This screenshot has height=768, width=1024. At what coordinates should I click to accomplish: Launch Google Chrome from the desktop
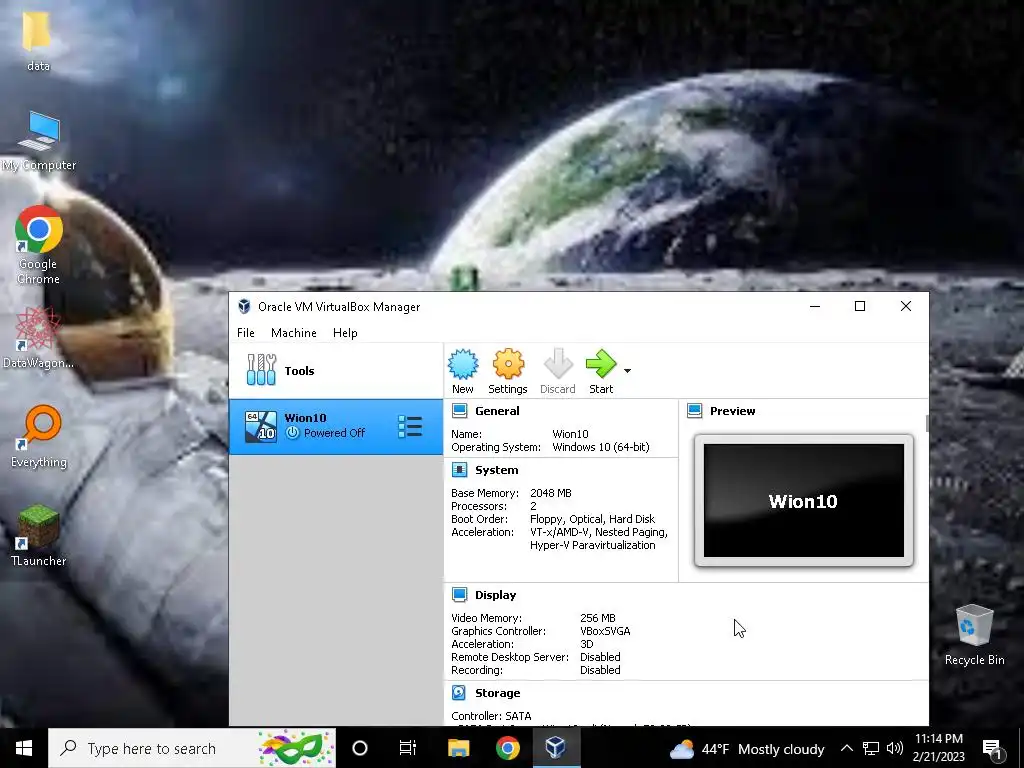point(39,246)
